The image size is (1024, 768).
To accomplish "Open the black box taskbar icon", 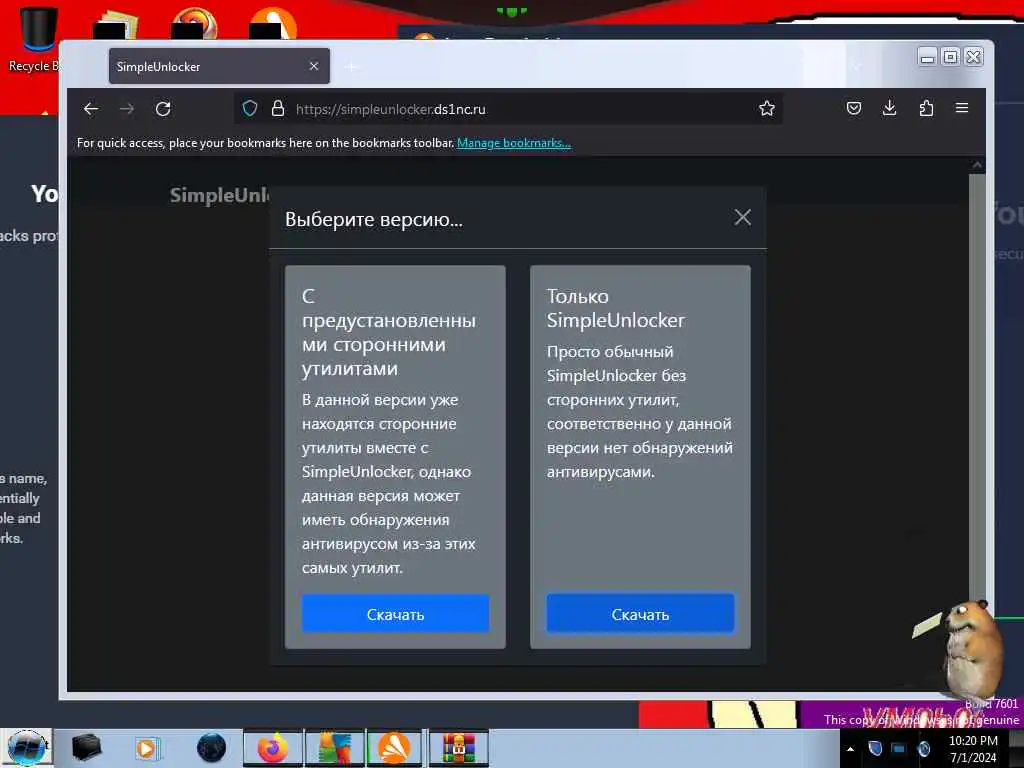I will (x=86, y=747).
